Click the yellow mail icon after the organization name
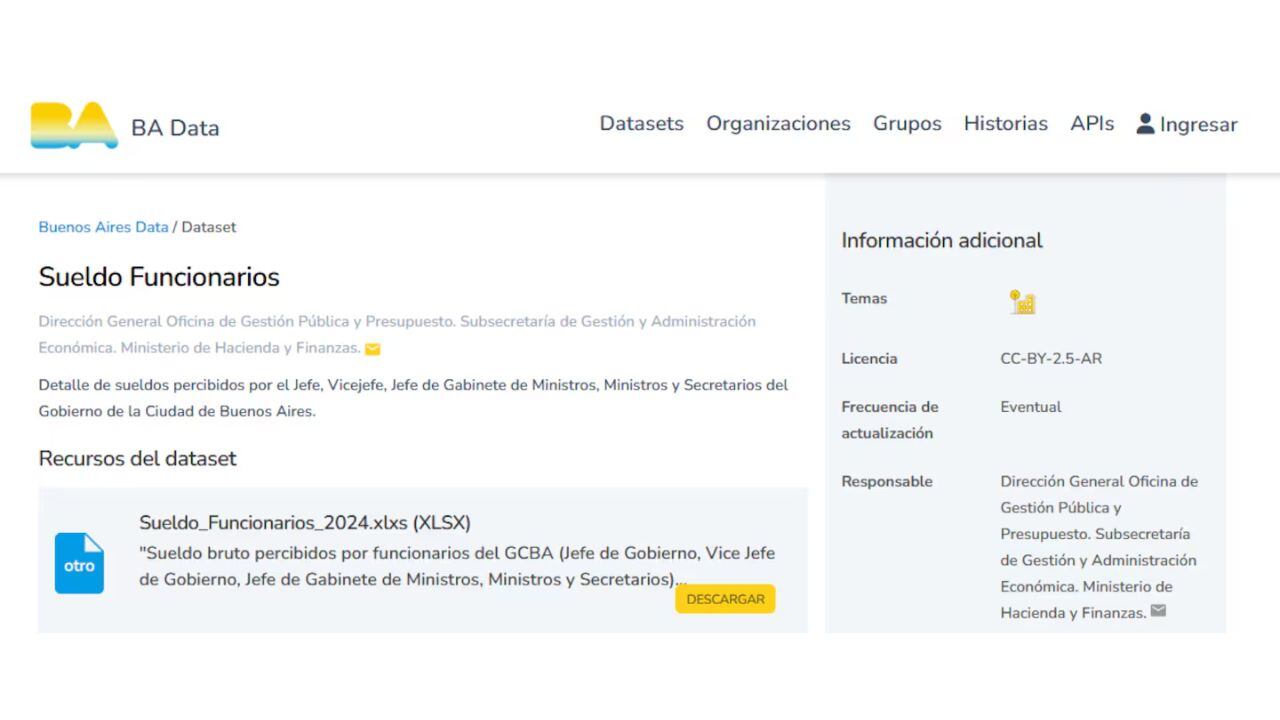 coord(373,349)
